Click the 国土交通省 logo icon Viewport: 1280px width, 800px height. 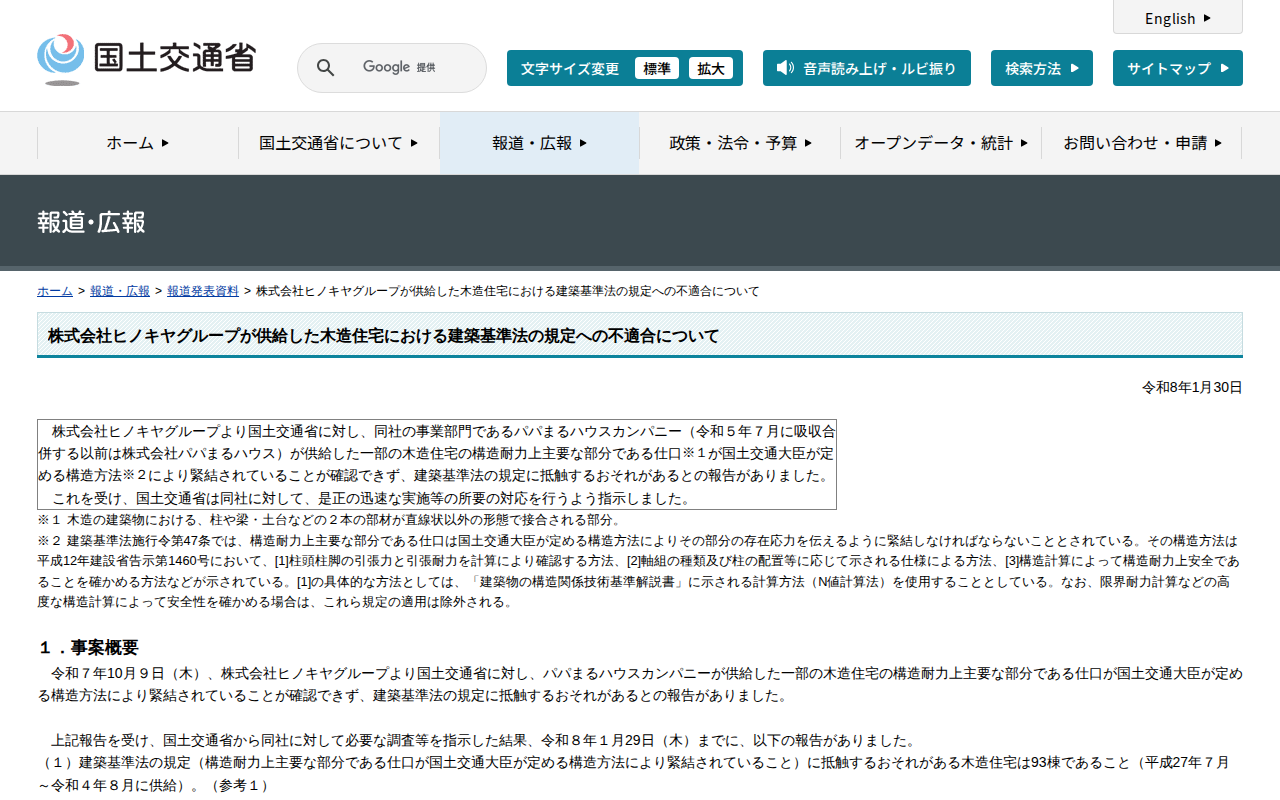point(61,58)
